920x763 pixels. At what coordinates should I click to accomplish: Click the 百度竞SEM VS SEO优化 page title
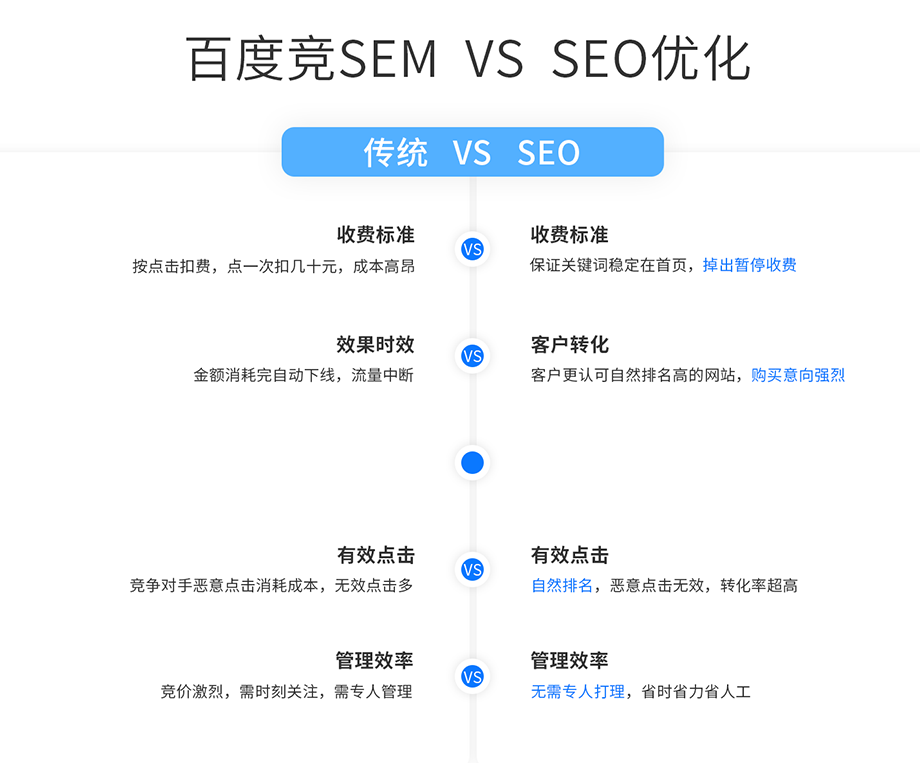pyautogui.click(x=468, y=59)
